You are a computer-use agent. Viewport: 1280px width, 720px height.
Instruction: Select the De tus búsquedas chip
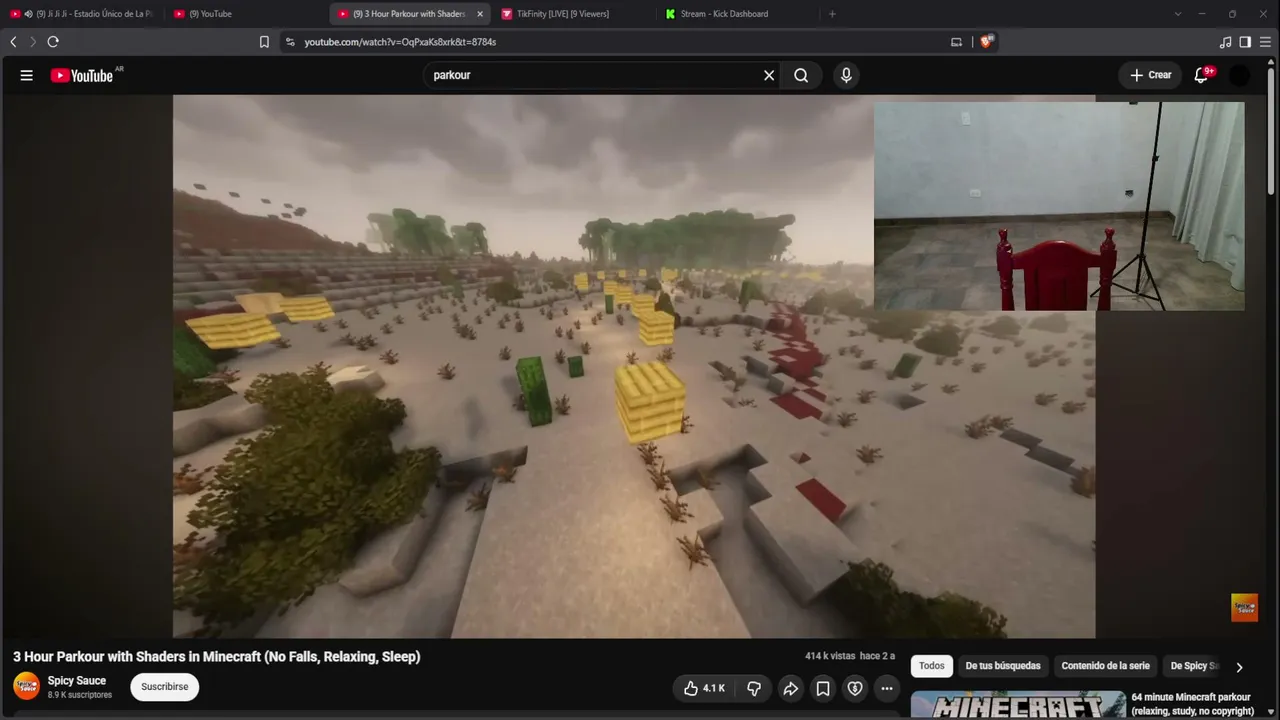click(1003, 666)
